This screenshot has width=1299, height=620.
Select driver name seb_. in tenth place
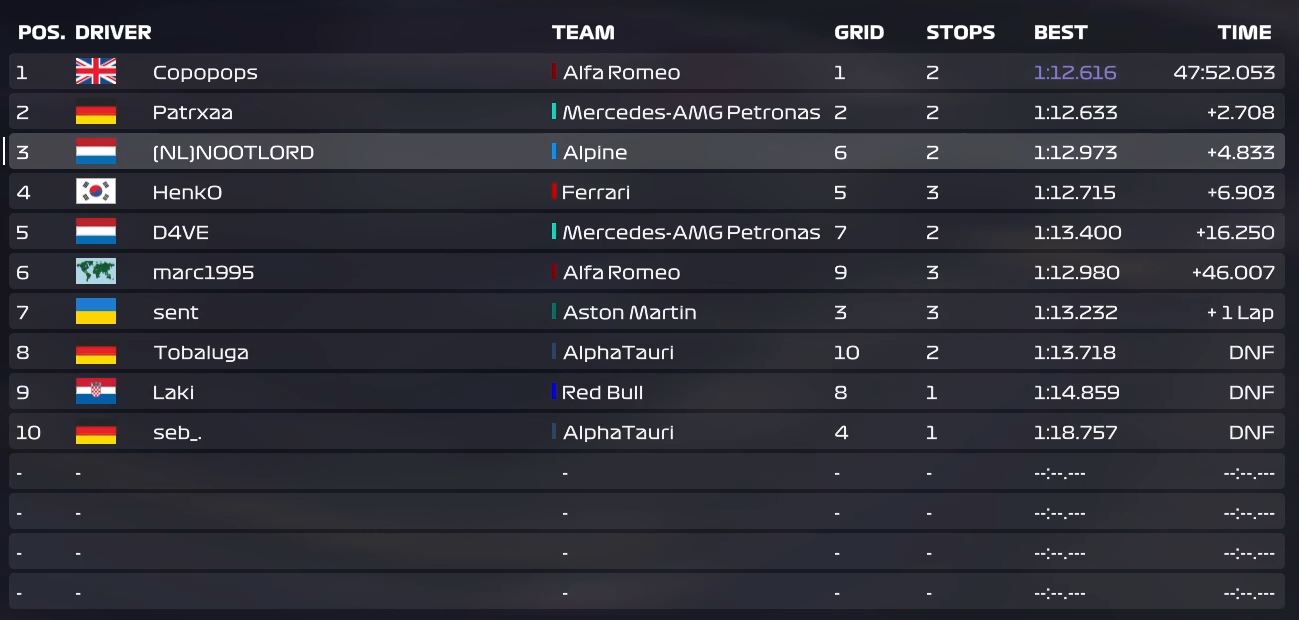178,433
